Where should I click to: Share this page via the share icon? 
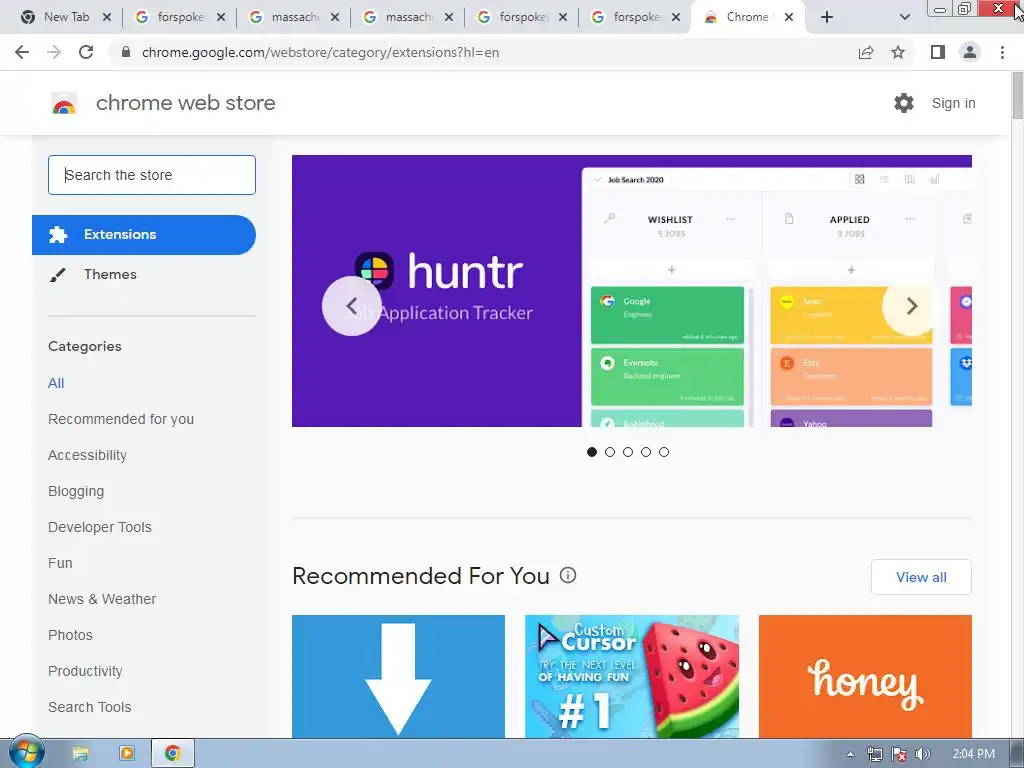(866, 52)
